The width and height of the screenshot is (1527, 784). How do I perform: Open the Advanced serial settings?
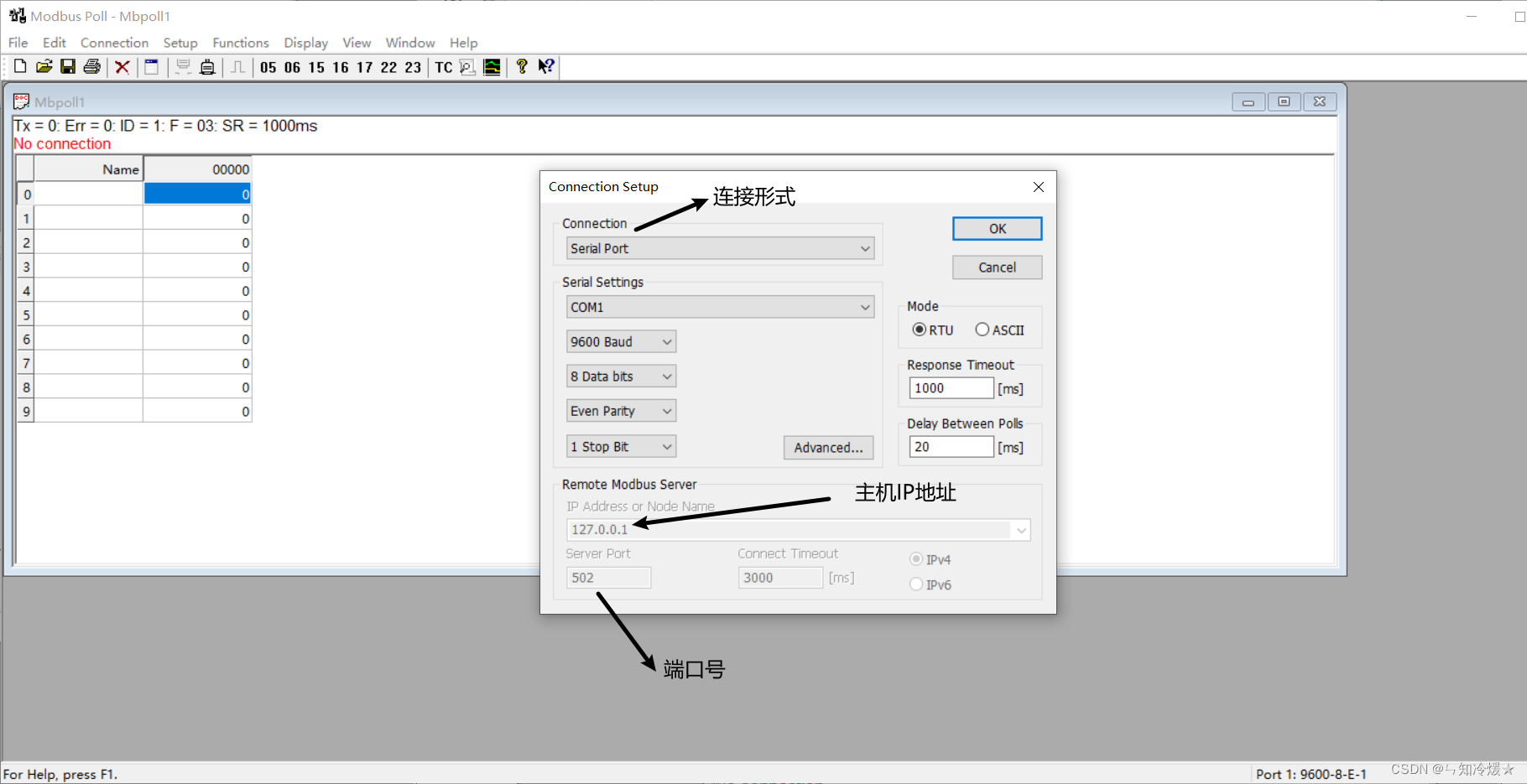829,448
